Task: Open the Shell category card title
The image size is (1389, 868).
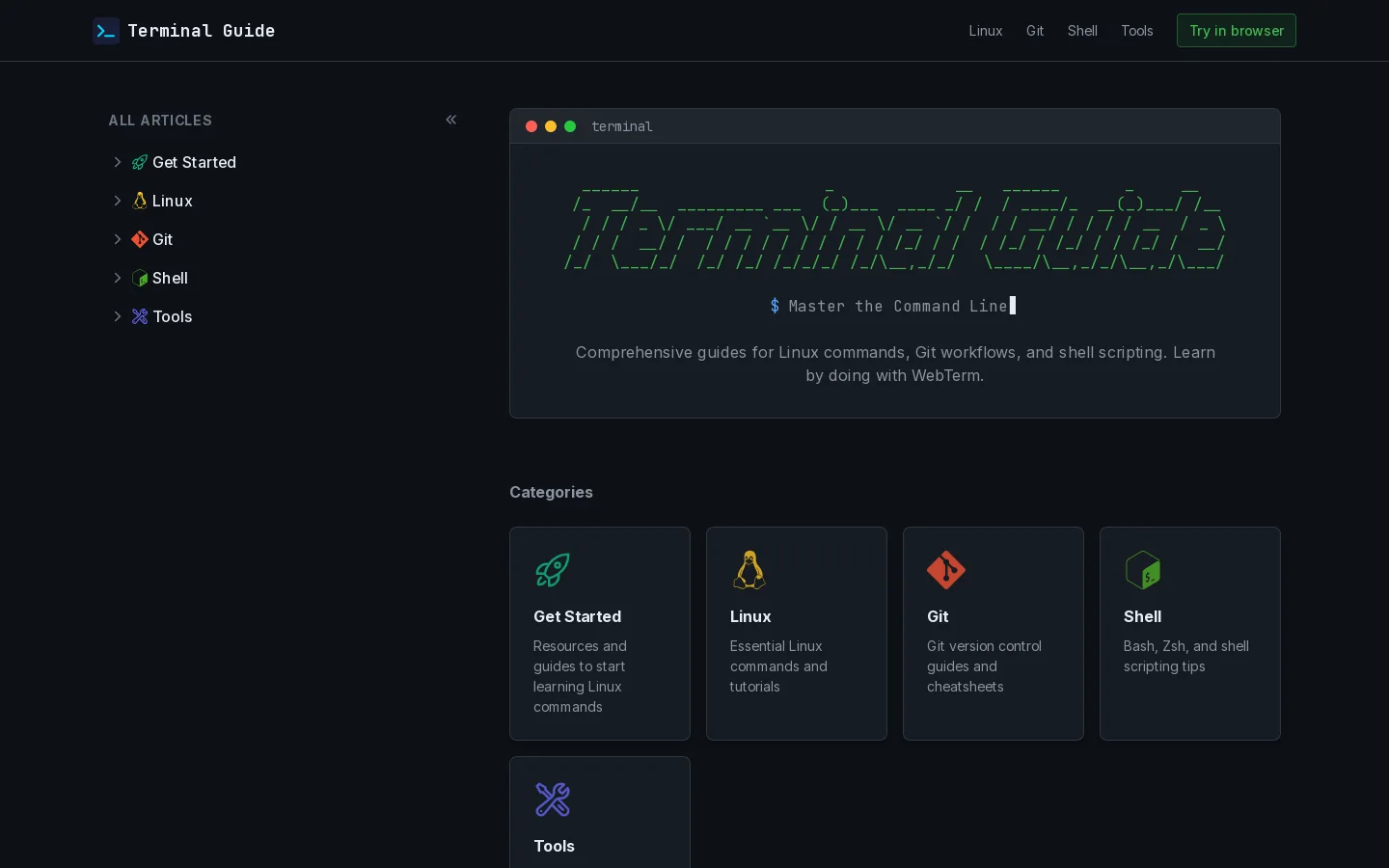Action: 1142,616
